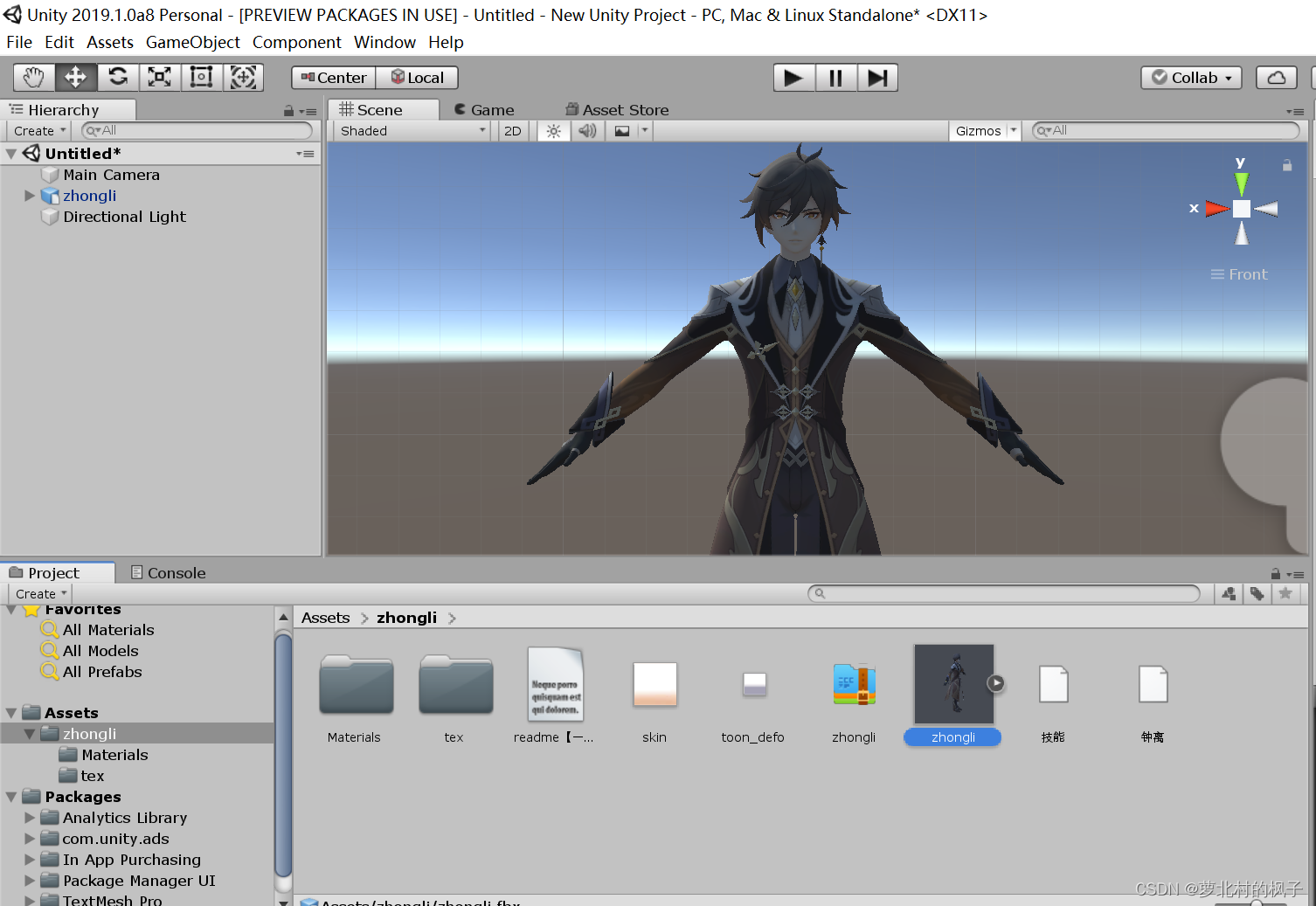Switch to the Game tab
Image resolution: width=1316 pixels, height=906 pixels.
[484, 110]
